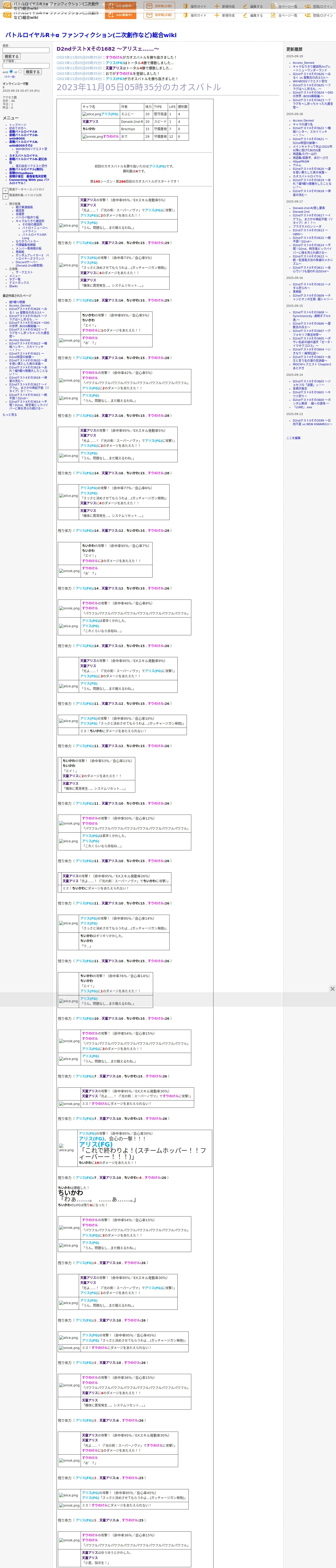The image size is (336, 1568).
Task: Open H0pePRiSM in update history
Action: coord(301,161)
